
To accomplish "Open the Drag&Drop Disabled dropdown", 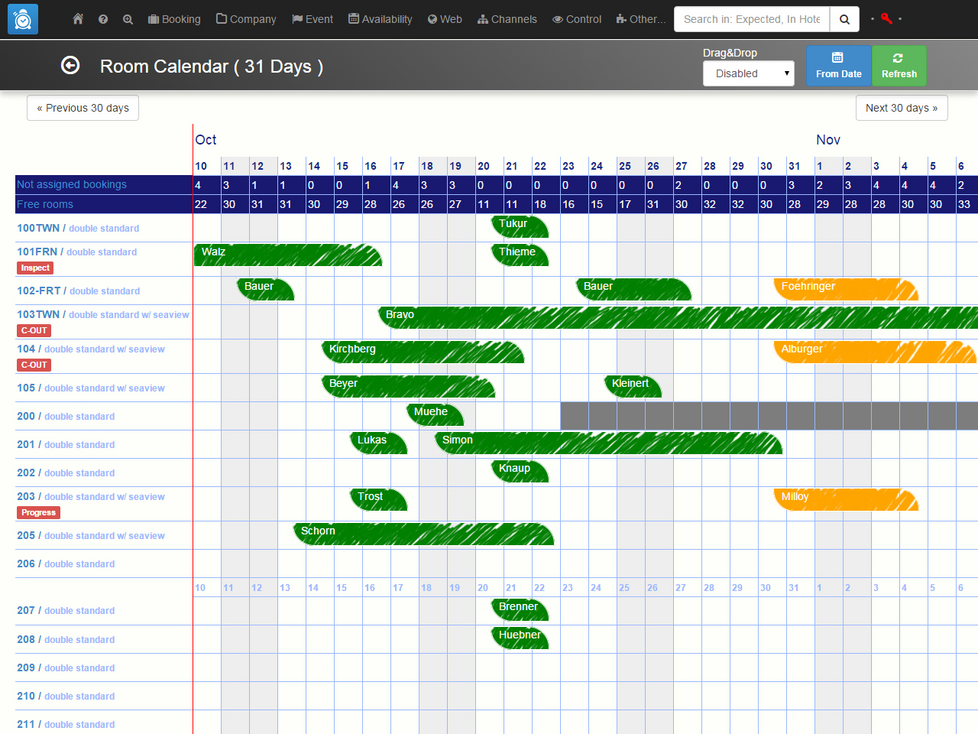I will 748,74.
